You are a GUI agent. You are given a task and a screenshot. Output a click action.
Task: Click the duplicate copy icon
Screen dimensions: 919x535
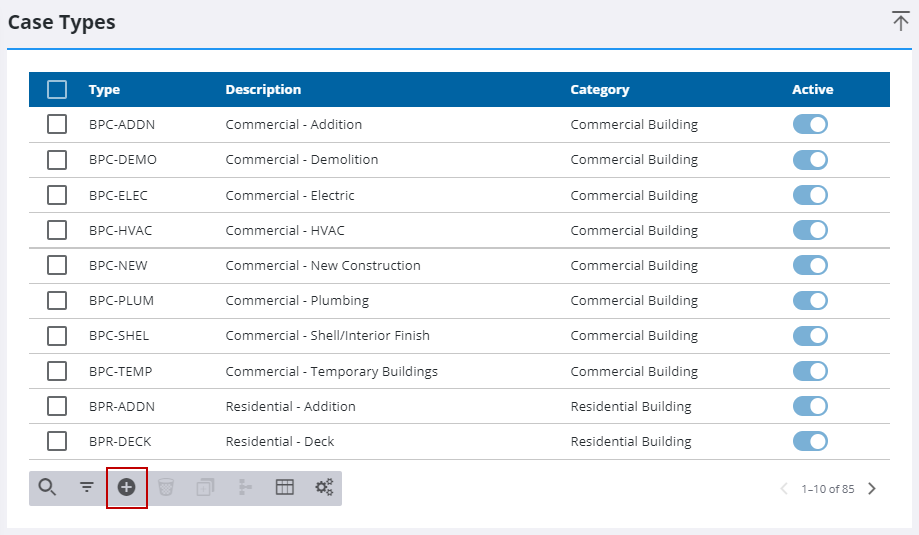(x=205, y=488)
